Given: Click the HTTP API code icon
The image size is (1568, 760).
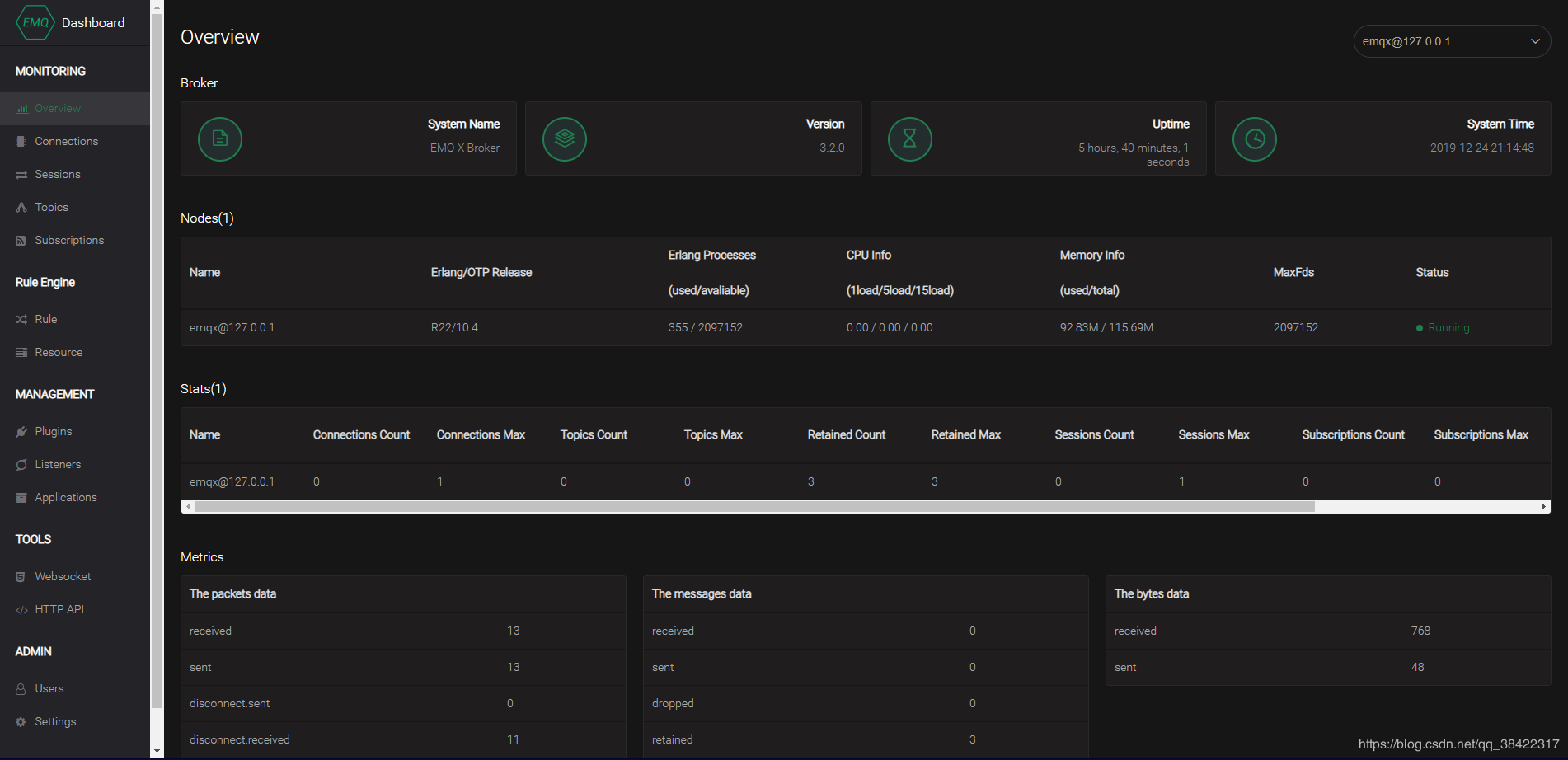Looking at the screenshot, I should click(x=21, y=610).
